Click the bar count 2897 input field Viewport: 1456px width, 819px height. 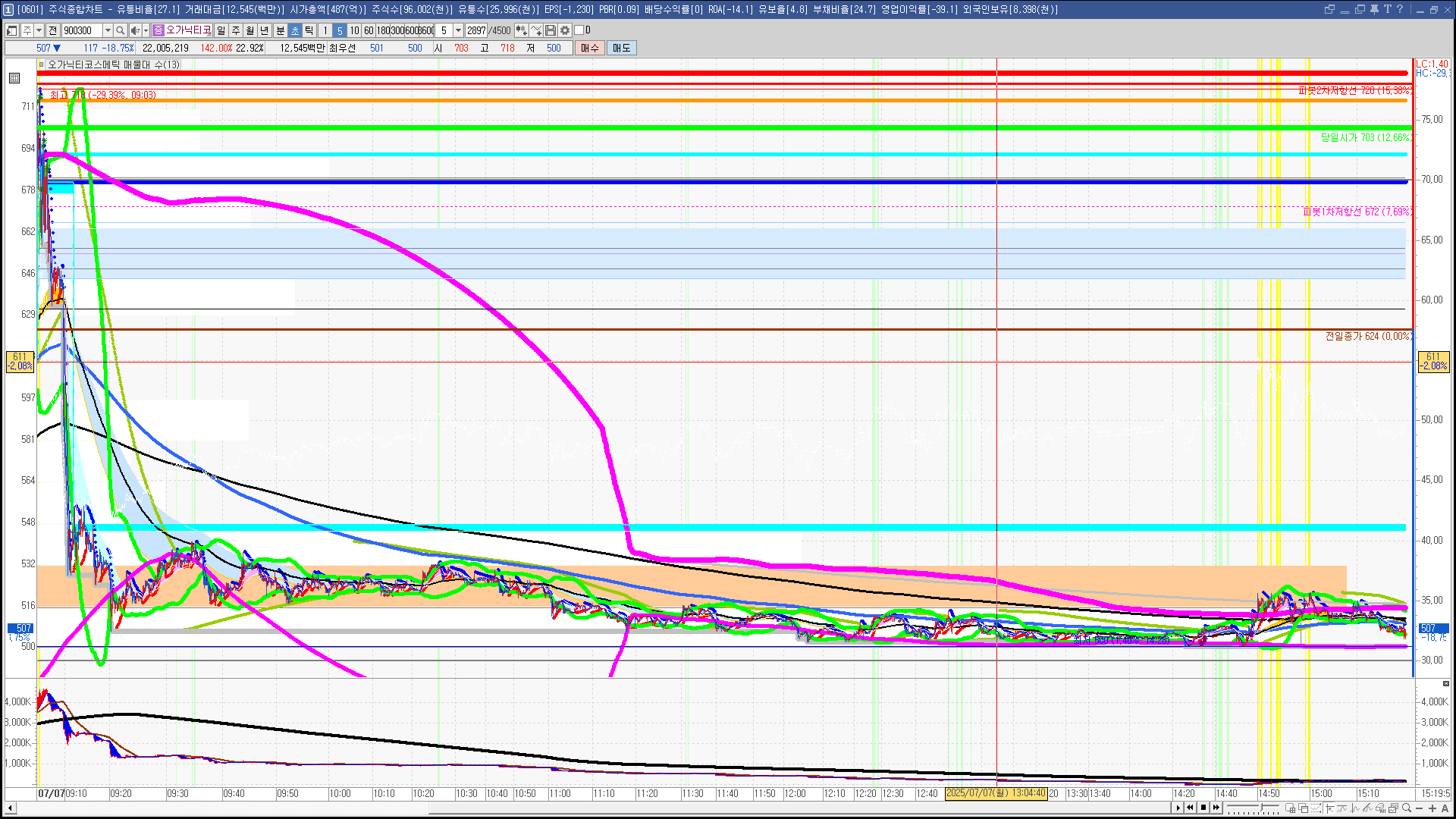(476, 30)
